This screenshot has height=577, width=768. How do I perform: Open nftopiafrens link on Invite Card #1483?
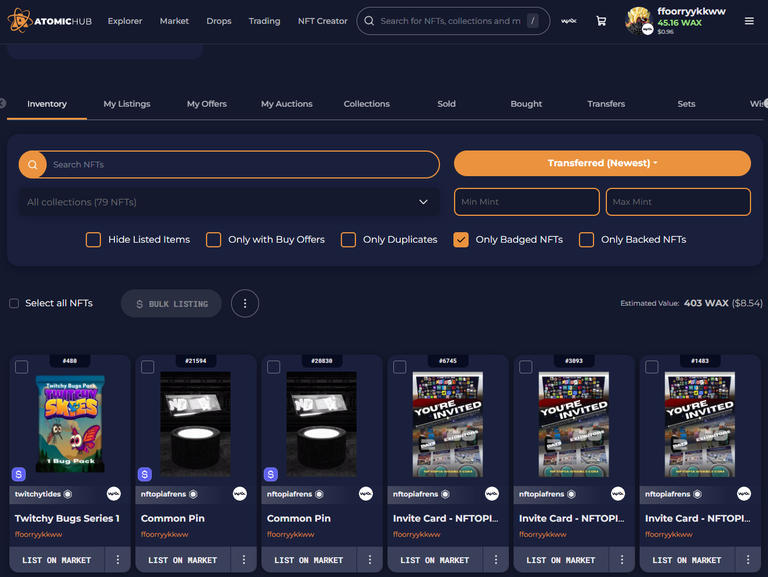point(668,494)
